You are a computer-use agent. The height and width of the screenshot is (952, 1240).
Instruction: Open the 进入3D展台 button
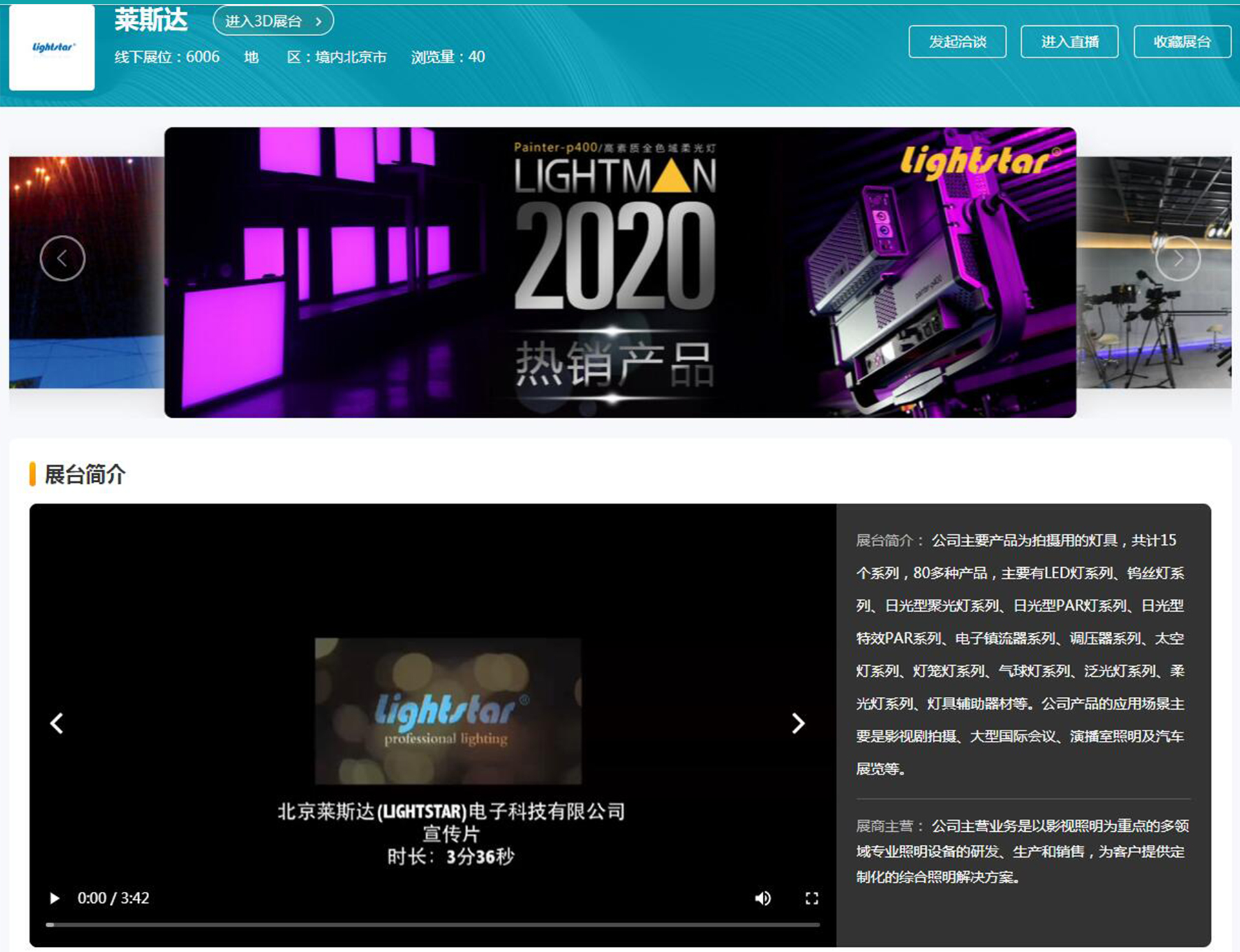coord(273,21)
